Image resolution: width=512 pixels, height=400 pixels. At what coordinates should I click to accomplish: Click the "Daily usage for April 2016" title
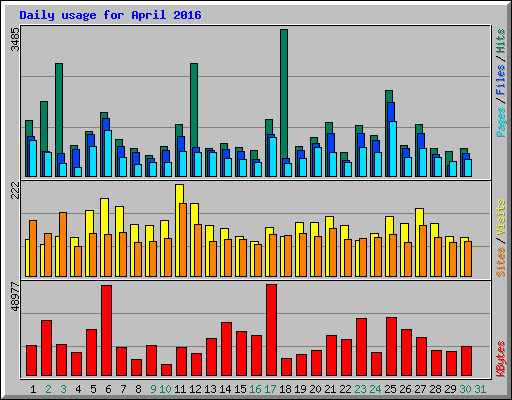[110, 15]
